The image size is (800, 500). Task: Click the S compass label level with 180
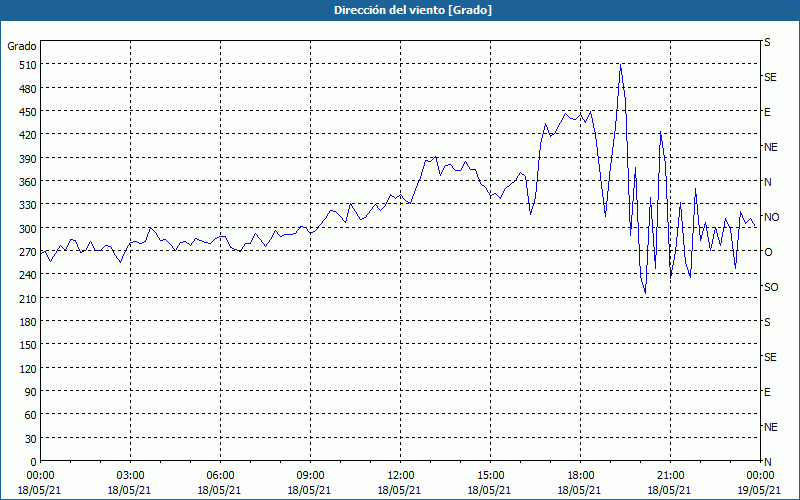(767, 322)
